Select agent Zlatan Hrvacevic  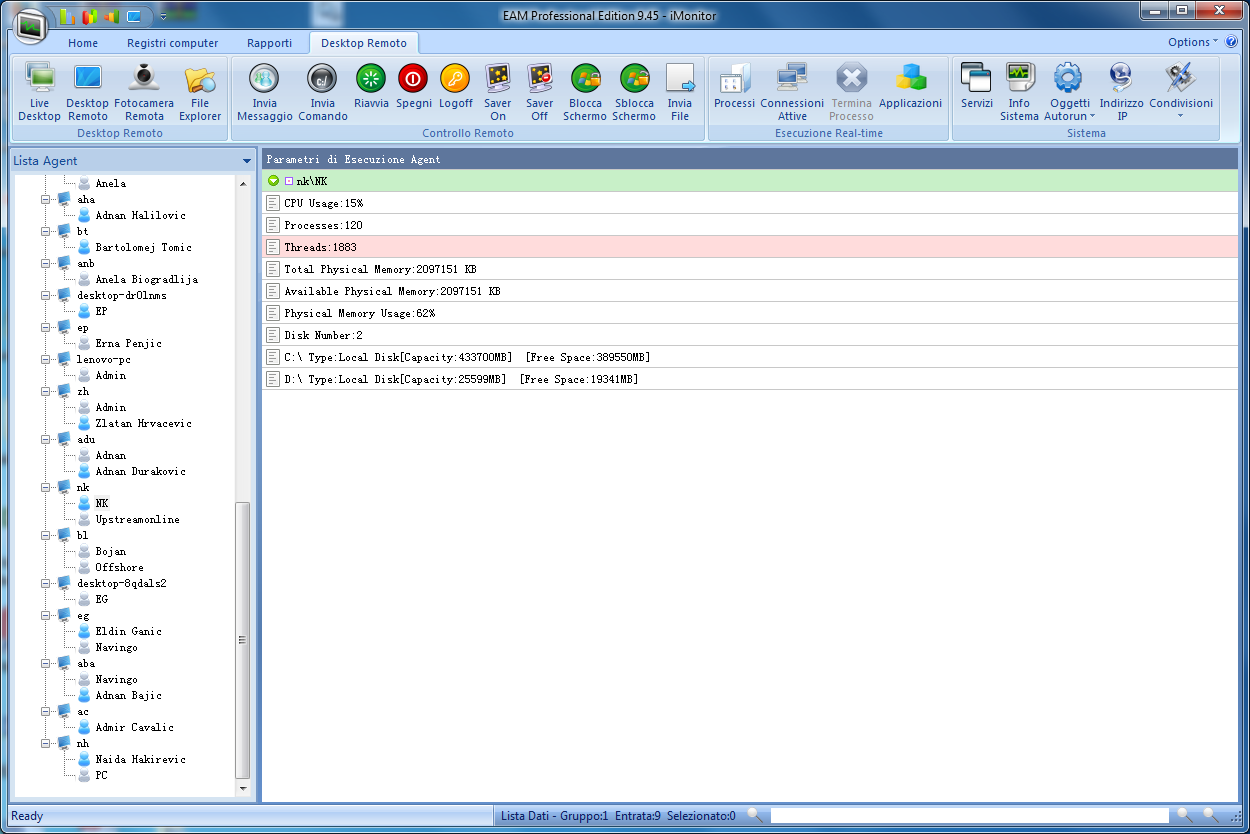coord(143,423)
